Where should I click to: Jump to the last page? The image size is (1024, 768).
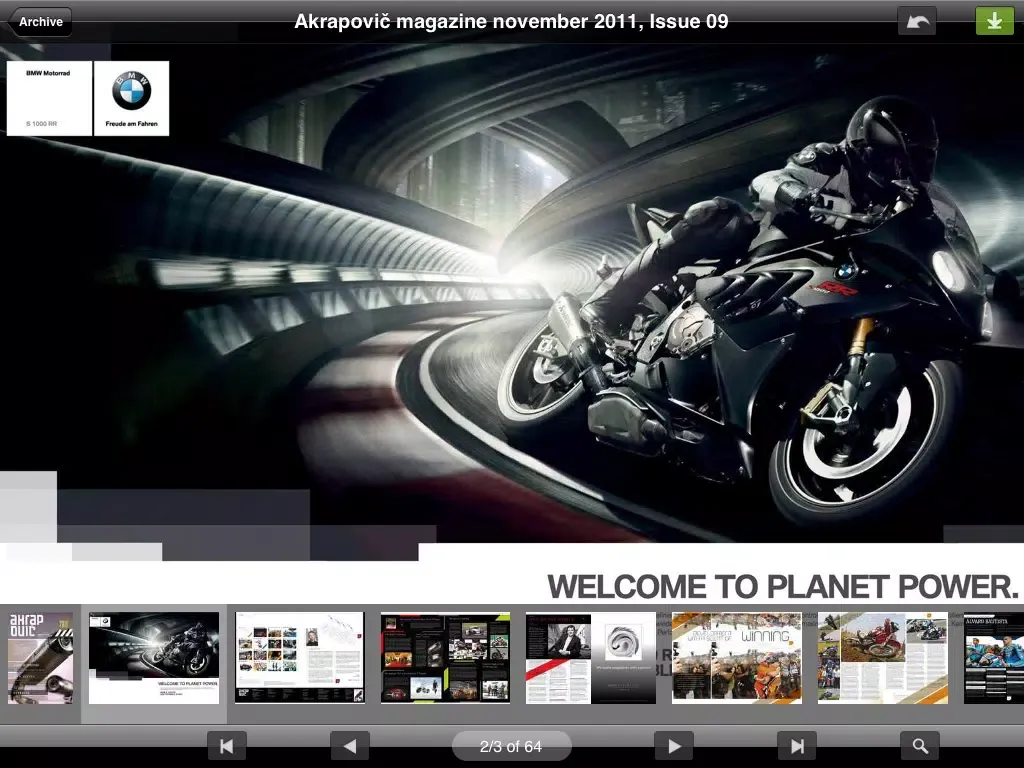coord(797,746)
